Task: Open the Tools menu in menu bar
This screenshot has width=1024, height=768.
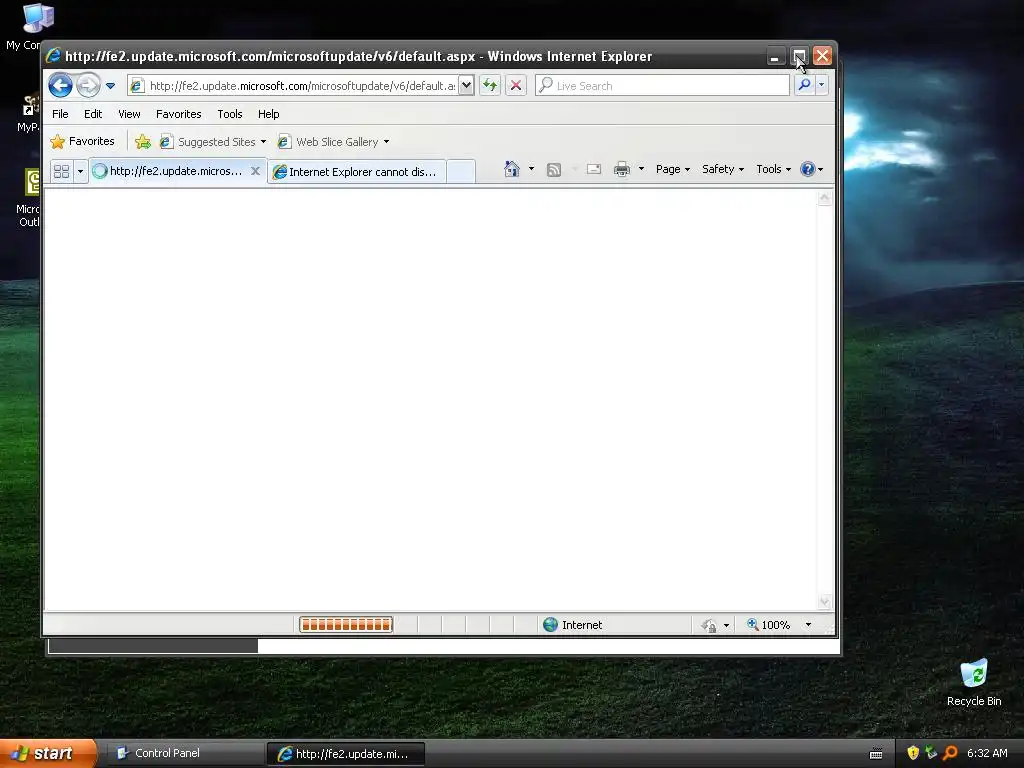Action: pos(230,114)
